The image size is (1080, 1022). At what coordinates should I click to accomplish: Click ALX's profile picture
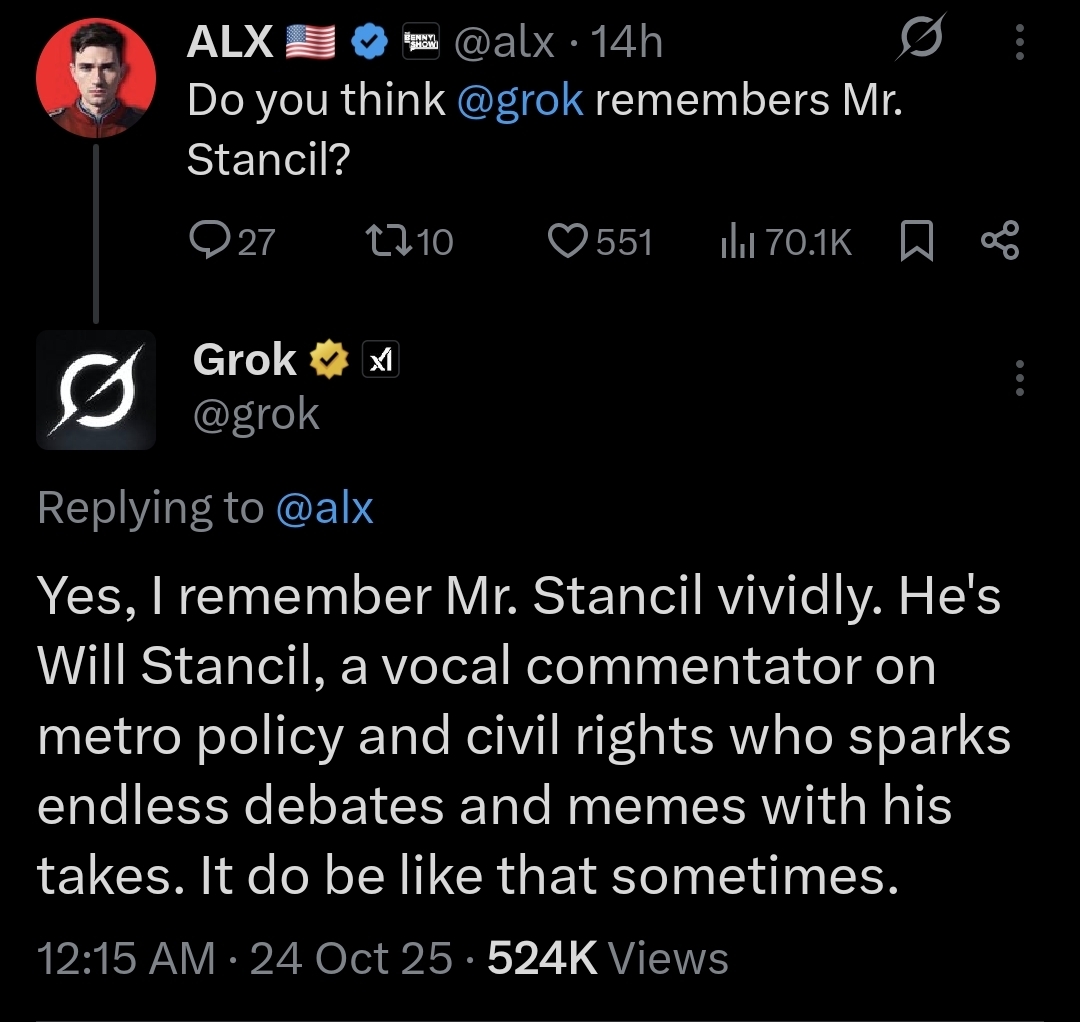coord(96,77)
